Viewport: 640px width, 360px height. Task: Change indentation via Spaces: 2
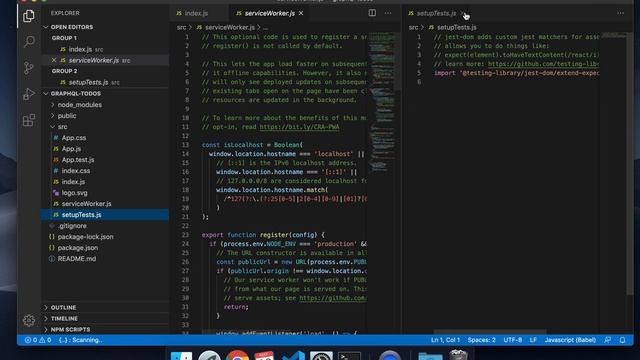pyautogui.click(x=481, y=340)
